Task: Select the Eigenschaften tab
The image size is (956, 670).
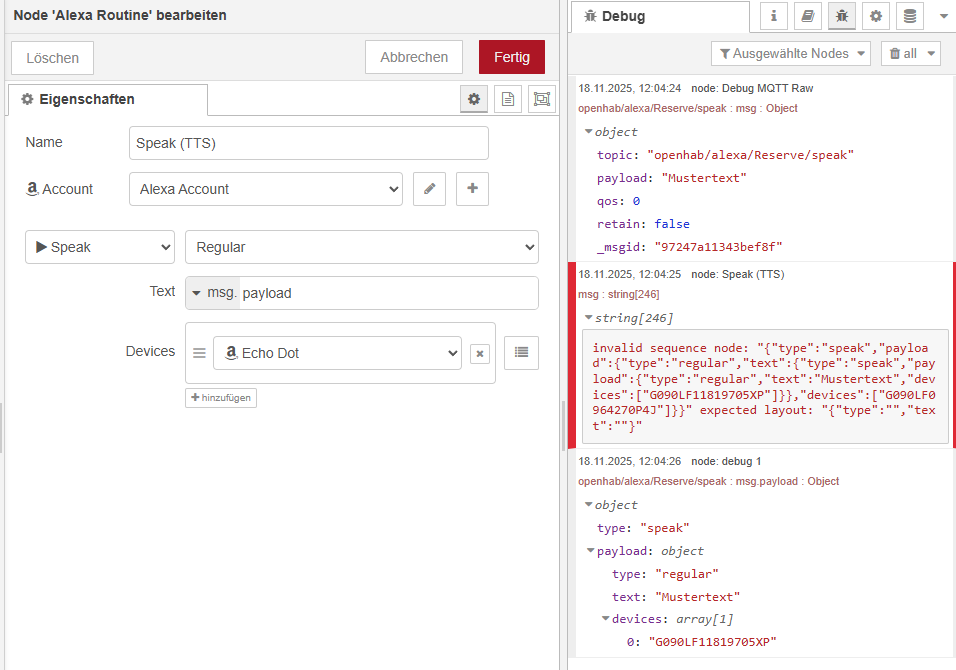Action: pos(107,100)
